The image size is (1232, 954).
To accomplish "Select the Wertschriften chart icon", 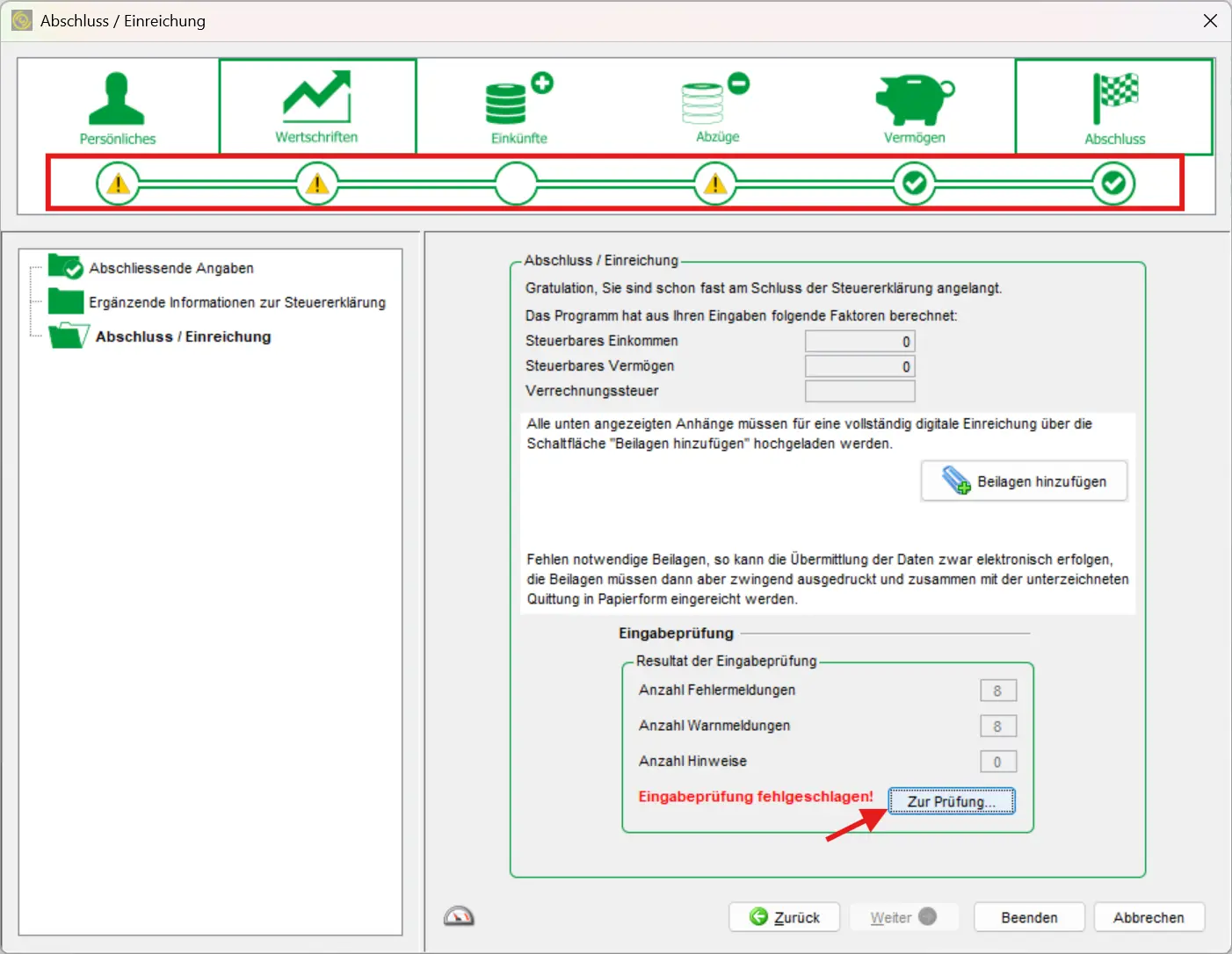I will [316, 95].
